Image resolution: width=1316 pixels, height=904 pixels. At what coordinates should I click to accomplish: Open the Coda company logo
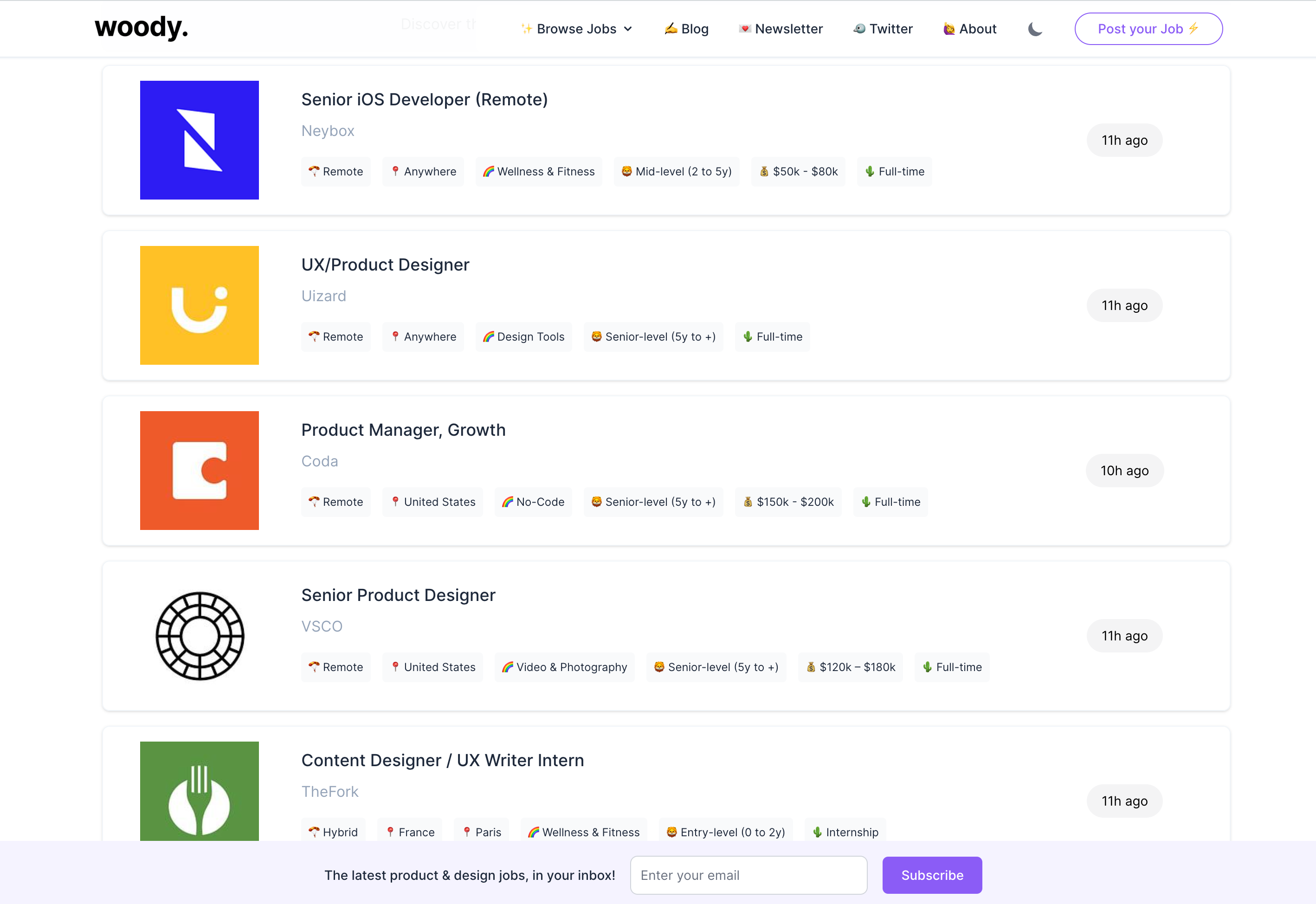point(200,471)
